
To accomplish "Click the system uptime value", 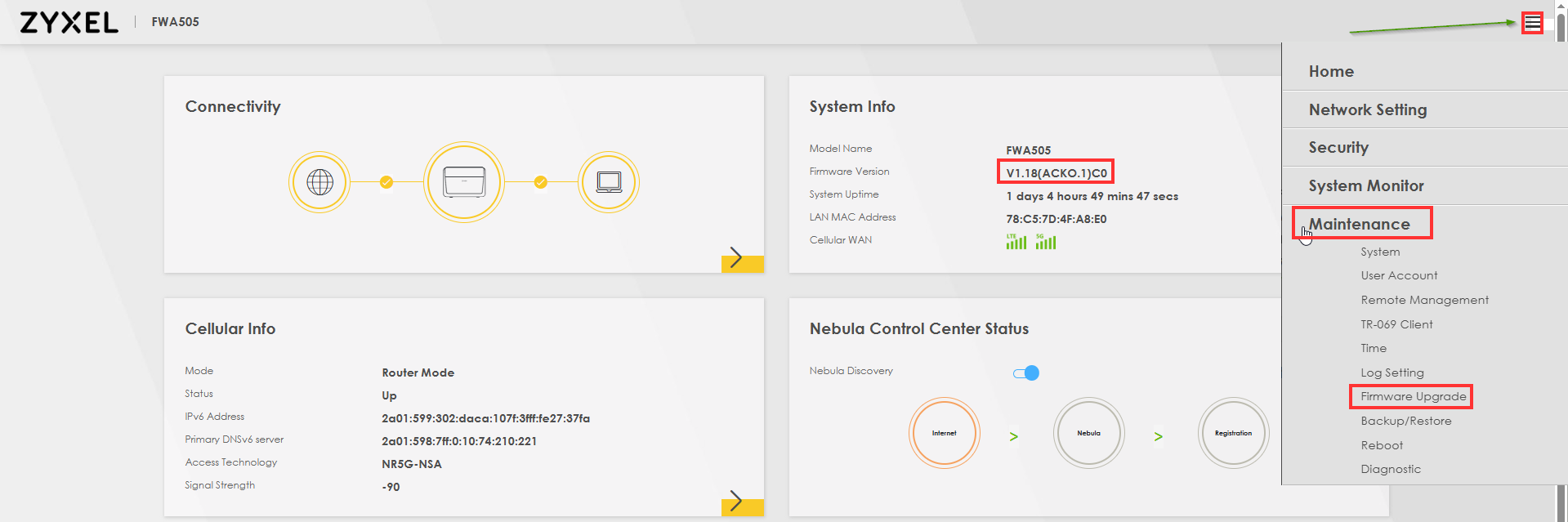I will 1092,196.
